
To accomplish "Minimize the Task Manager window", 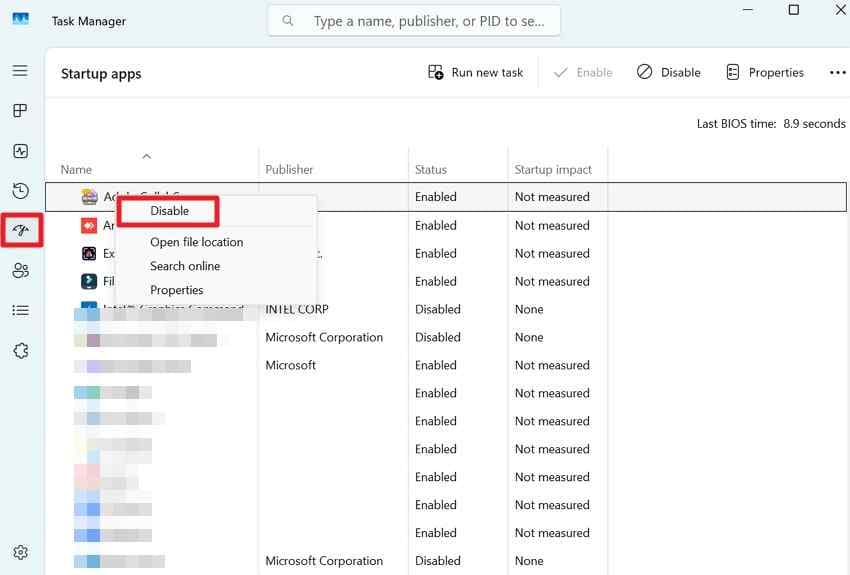I will (x=748, y=10).
